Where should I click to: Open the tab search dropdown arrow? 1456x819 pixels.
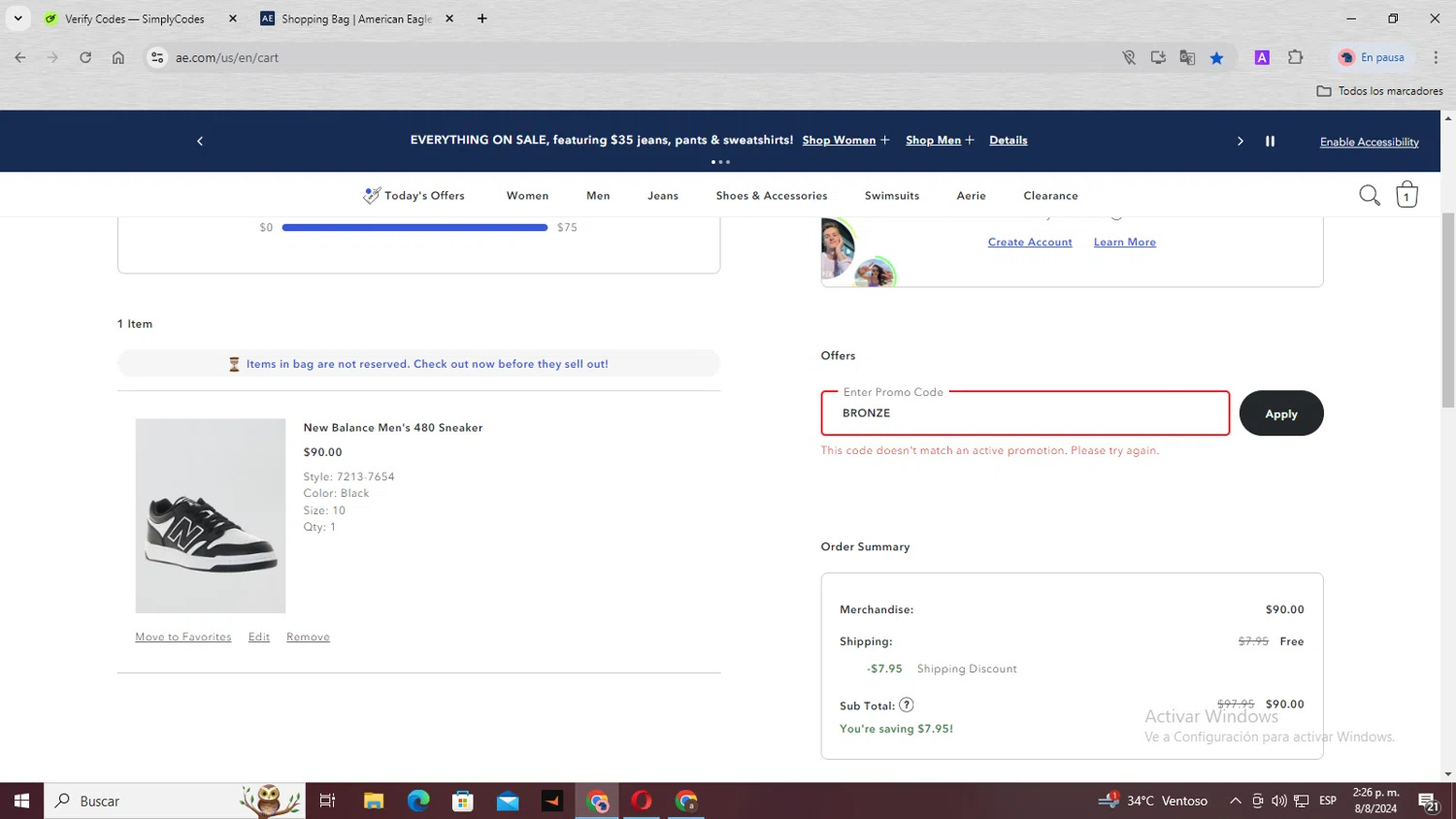17,18
